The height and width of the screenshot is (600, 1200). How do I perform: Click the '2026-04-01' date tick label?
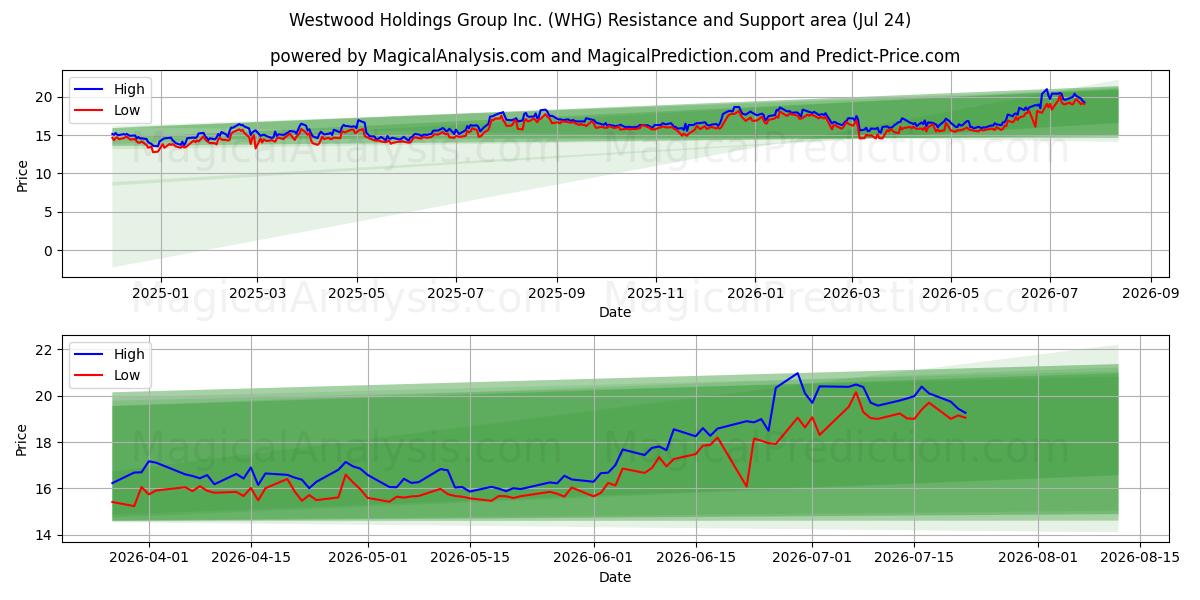pos(149,558)
